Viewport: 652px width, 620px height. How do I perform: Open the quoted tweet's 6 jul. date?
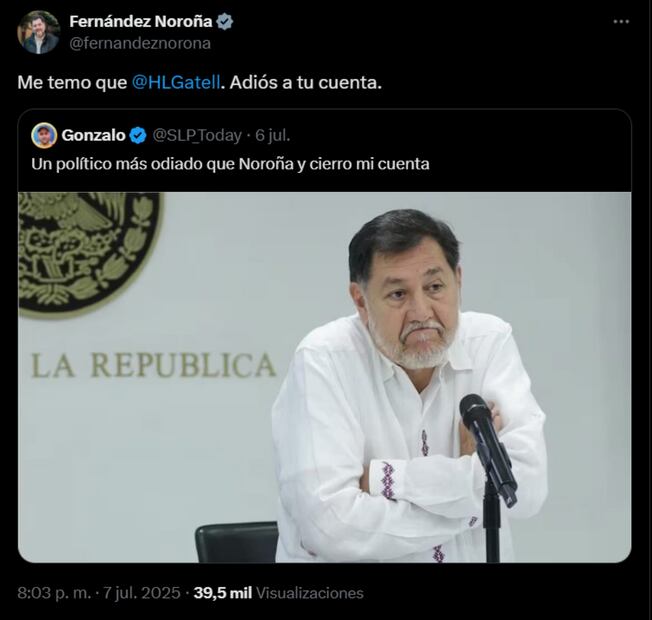pyautogui.click(x=272, y=135)
